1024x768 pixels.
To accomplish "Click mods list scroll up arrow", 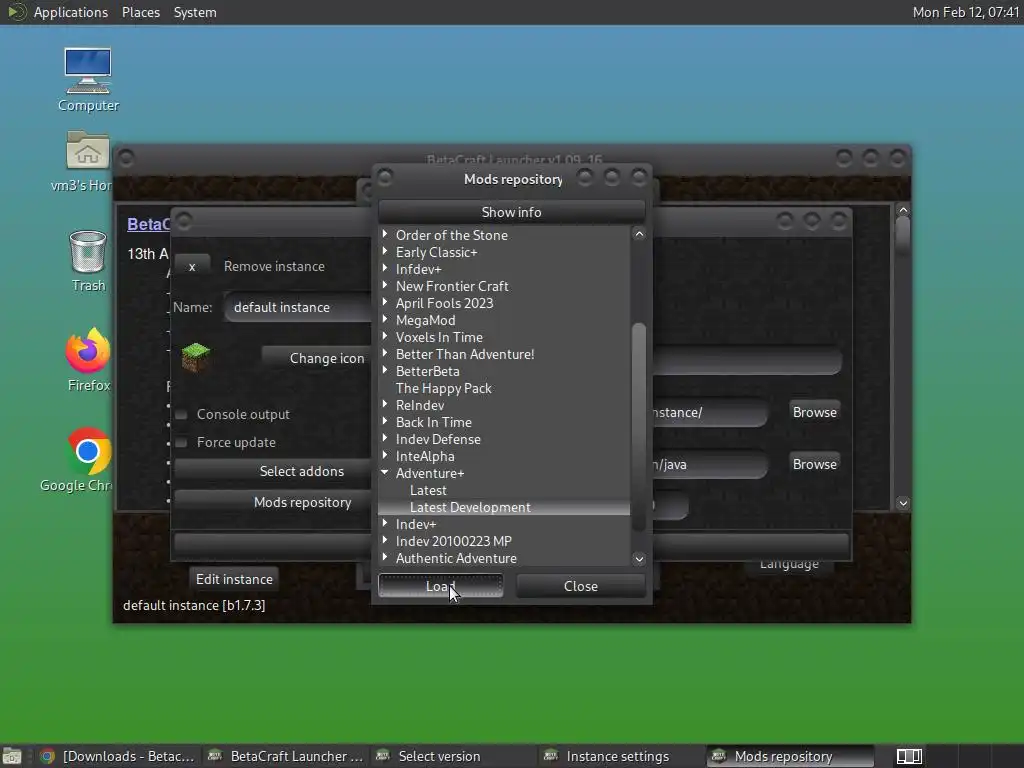I will 639,234.
